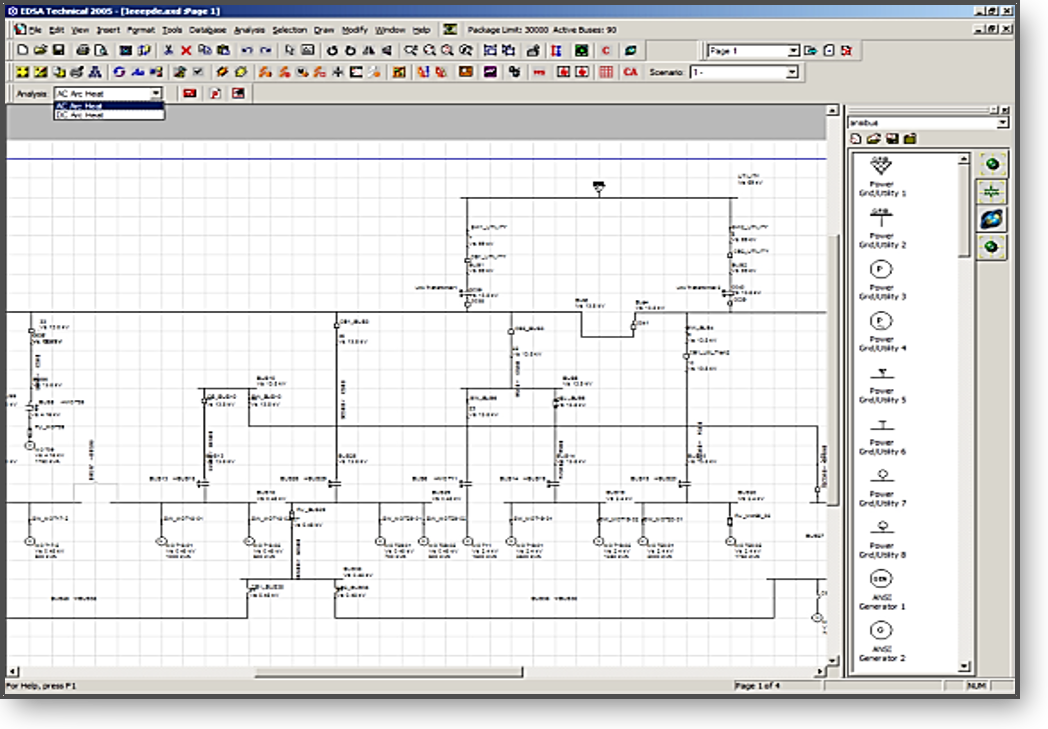Click the red CA toolbar icon
Screen dimensions: 1048x729
click(x=630, y=71)
